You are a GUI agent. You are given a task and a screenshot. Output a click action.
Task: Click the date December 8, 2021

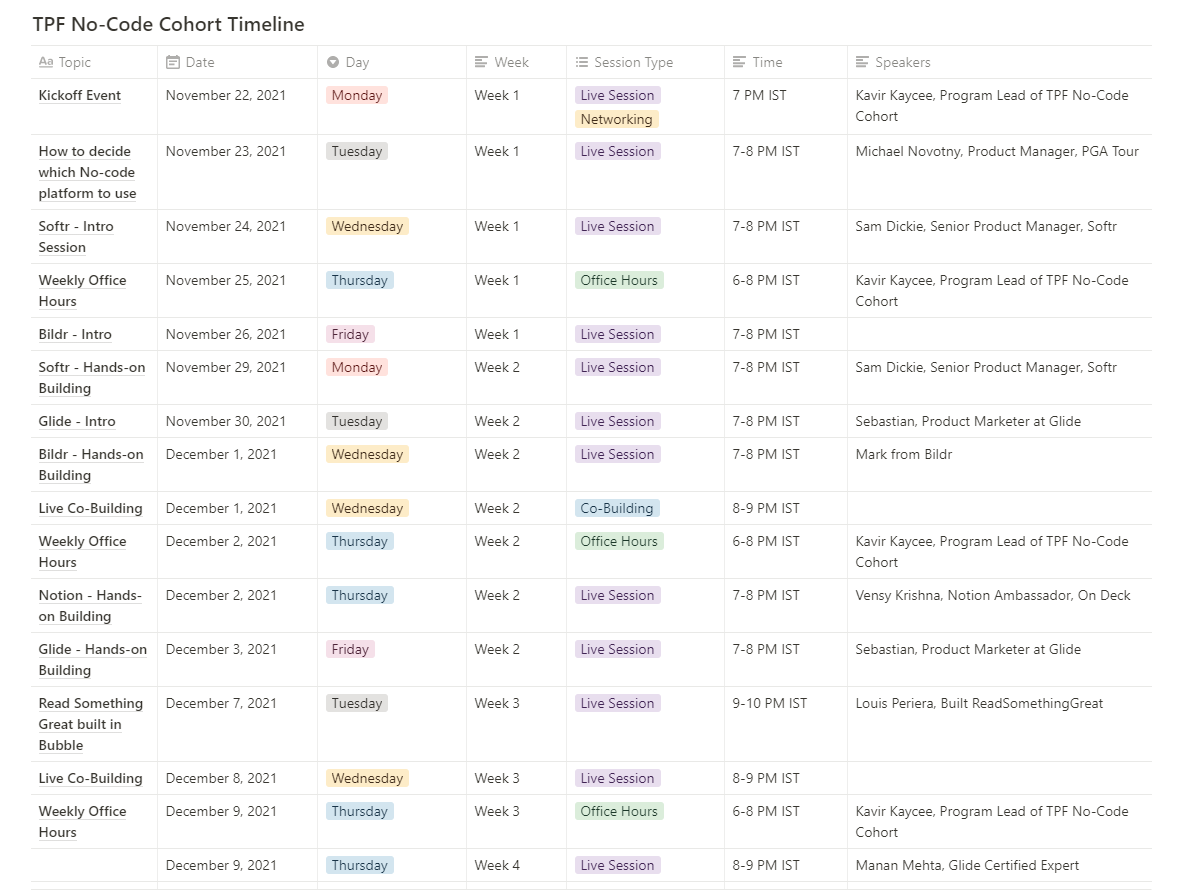click(x=221, y=778)
